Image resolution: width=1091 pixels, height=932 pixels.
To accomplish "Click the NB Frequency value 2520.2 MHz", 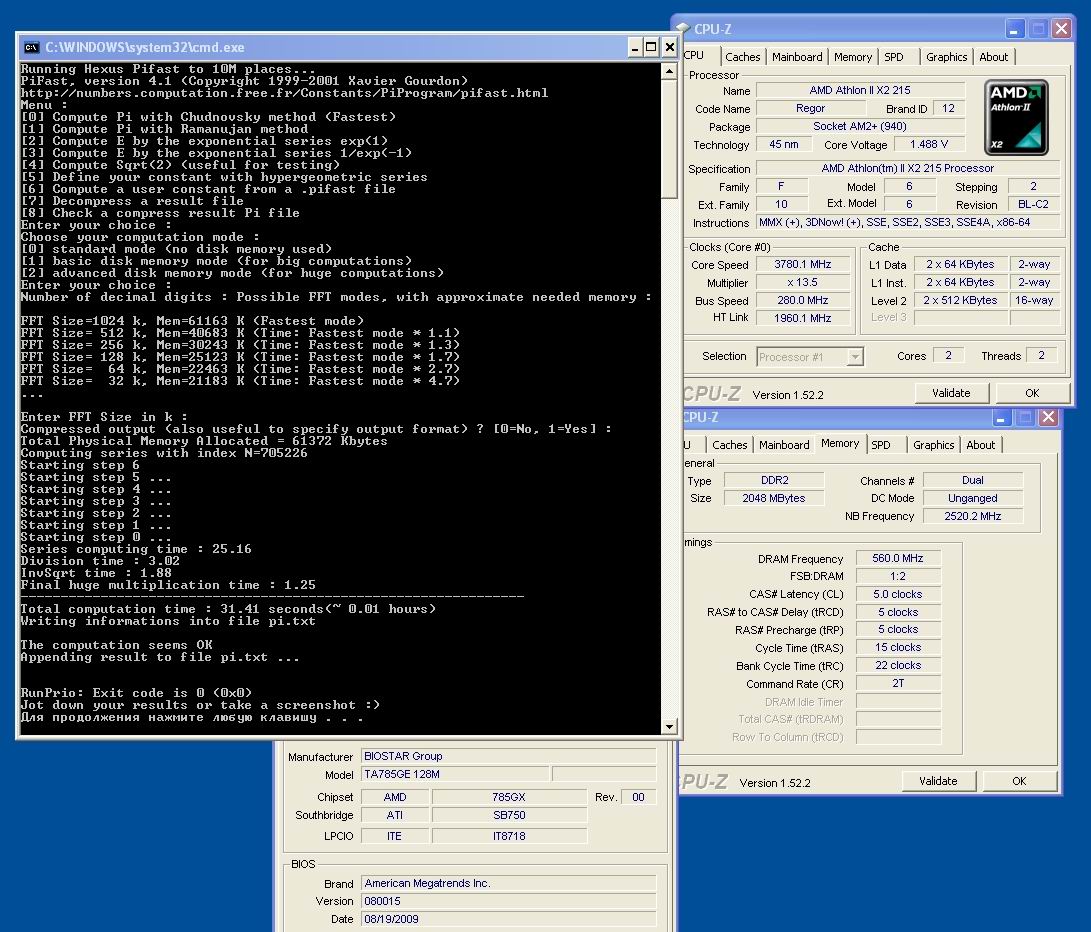I will tap(973, 516).
